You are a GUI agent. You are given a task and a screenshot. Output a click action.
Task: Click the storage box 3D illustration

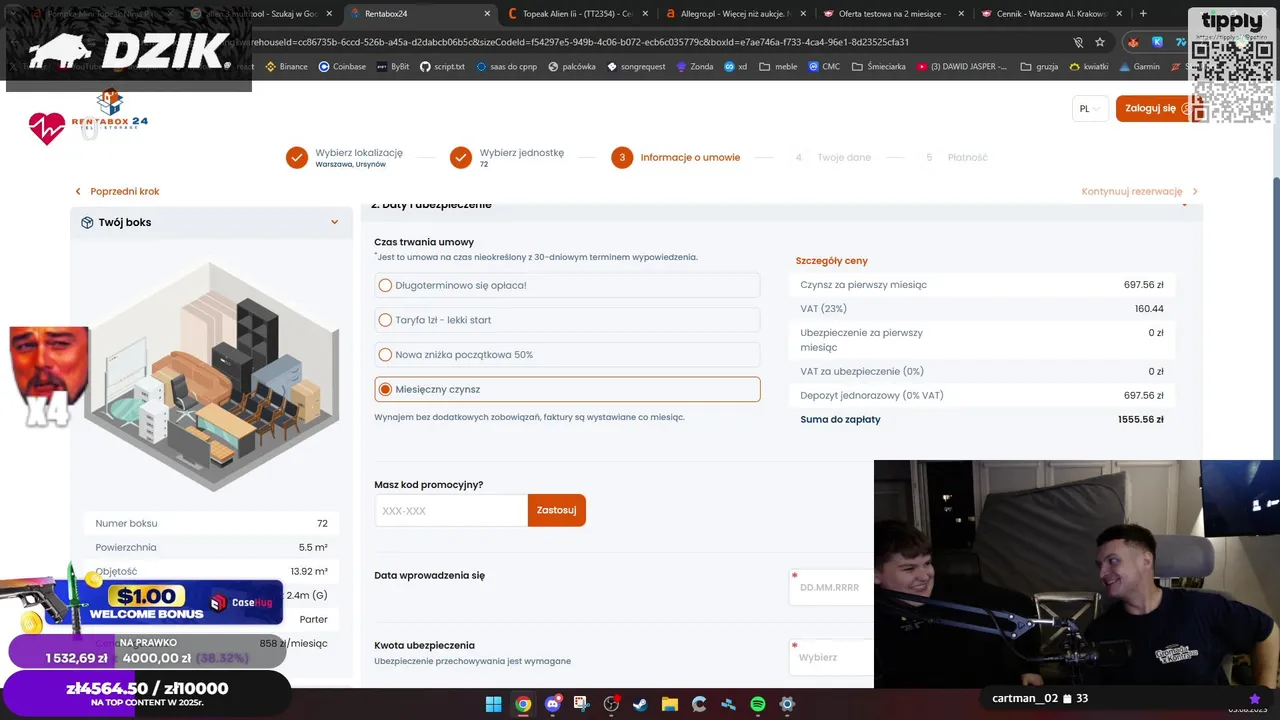(212, 375)
